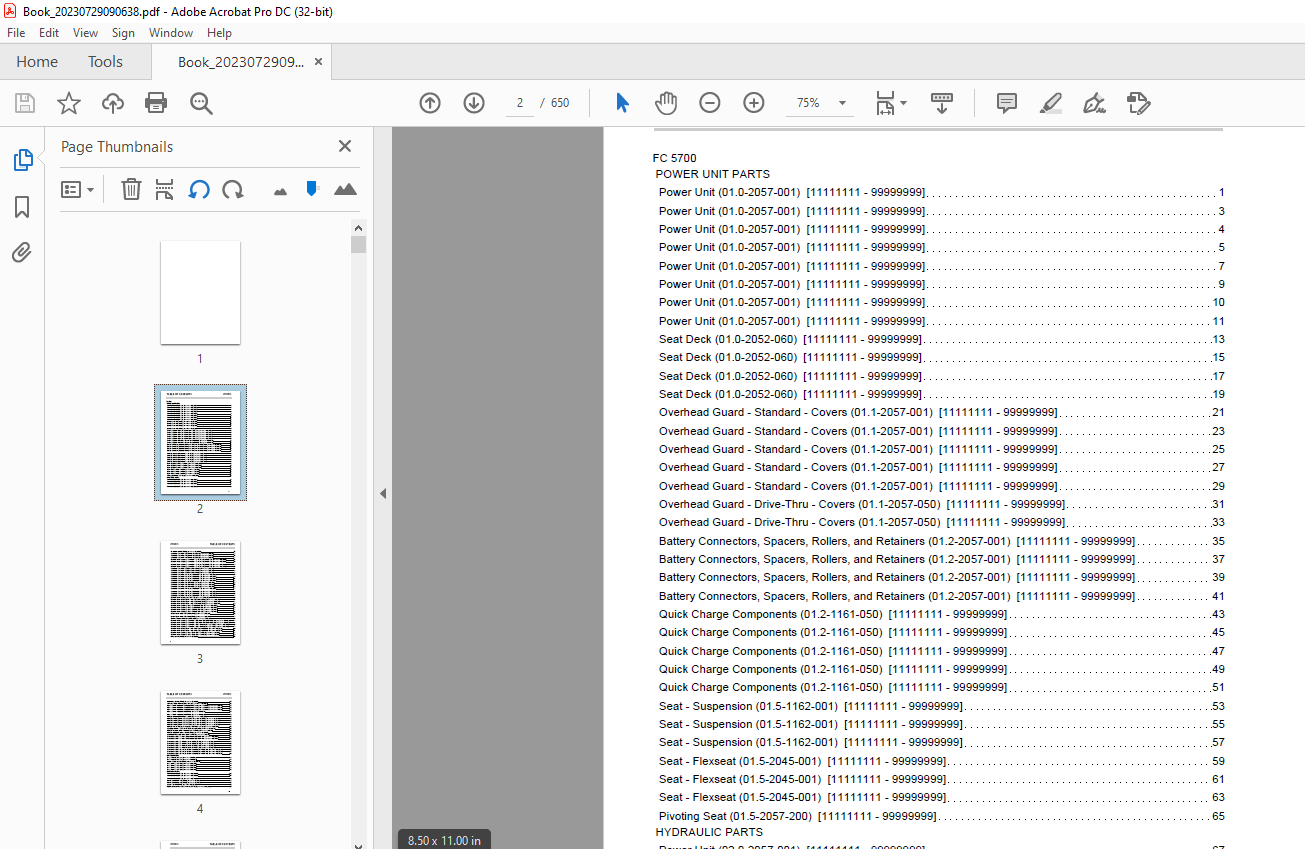Click the 'Battery Connectors' entry for page 35
Image resolution: width=1305 pixels, height=849 pixels.
tap(941, 541)
